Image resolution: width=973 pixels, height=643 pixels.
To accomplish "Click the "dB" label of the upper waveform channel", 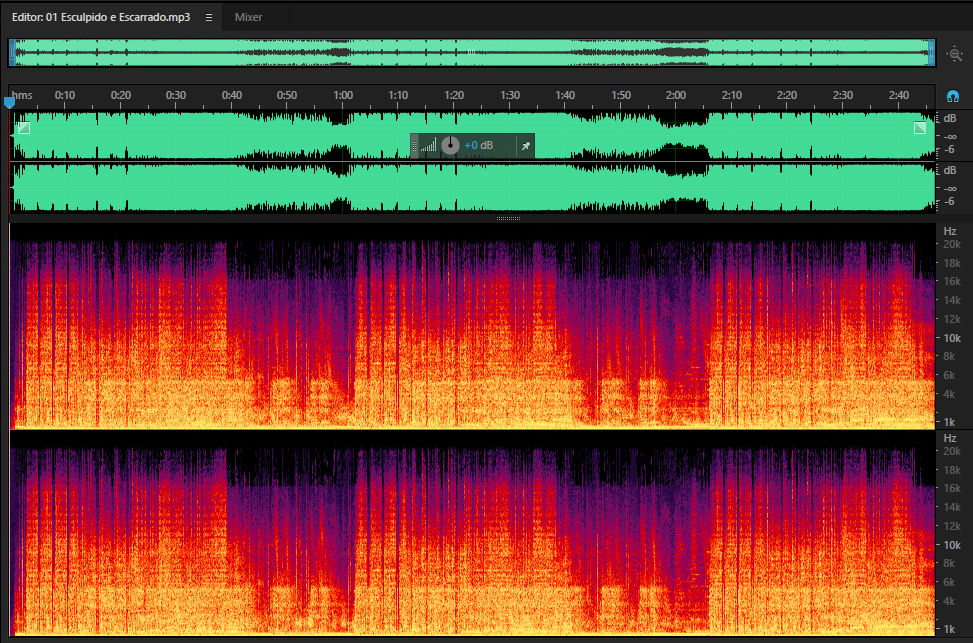I will [949, 119].
